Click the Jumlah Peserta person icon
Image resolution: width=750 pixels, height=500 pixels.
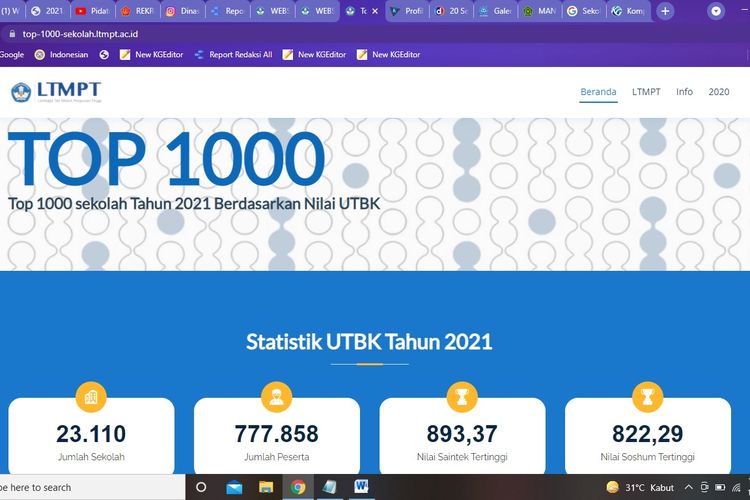(276, 397)
